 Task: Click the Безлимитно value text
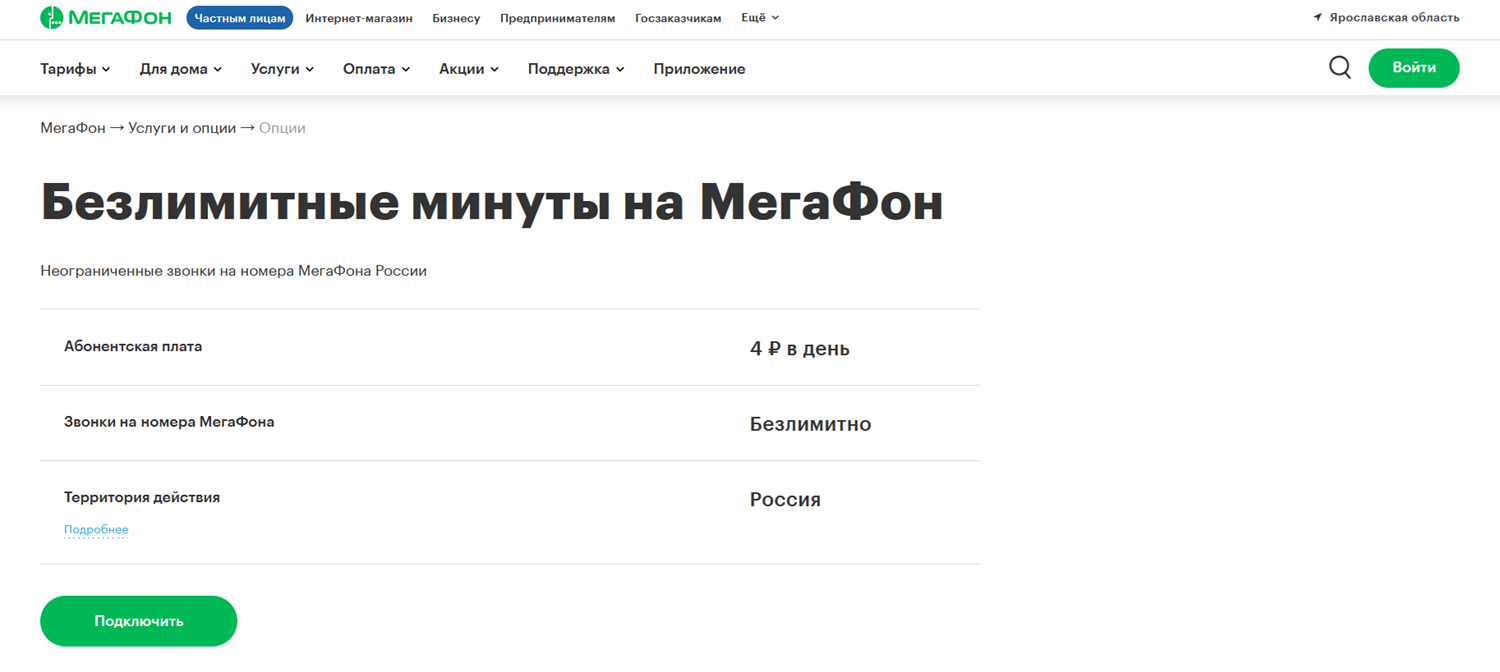(x=811, y=424)
